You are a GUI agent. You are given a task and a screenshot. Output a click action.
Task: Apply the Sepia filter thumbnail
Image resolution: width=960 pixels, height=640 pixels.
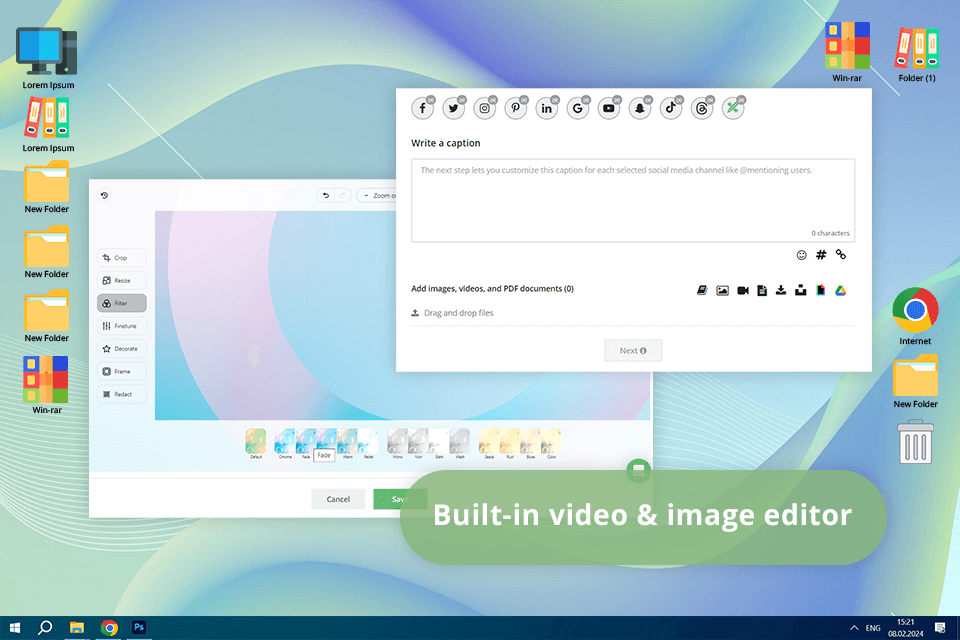click(x=489, y=443)
